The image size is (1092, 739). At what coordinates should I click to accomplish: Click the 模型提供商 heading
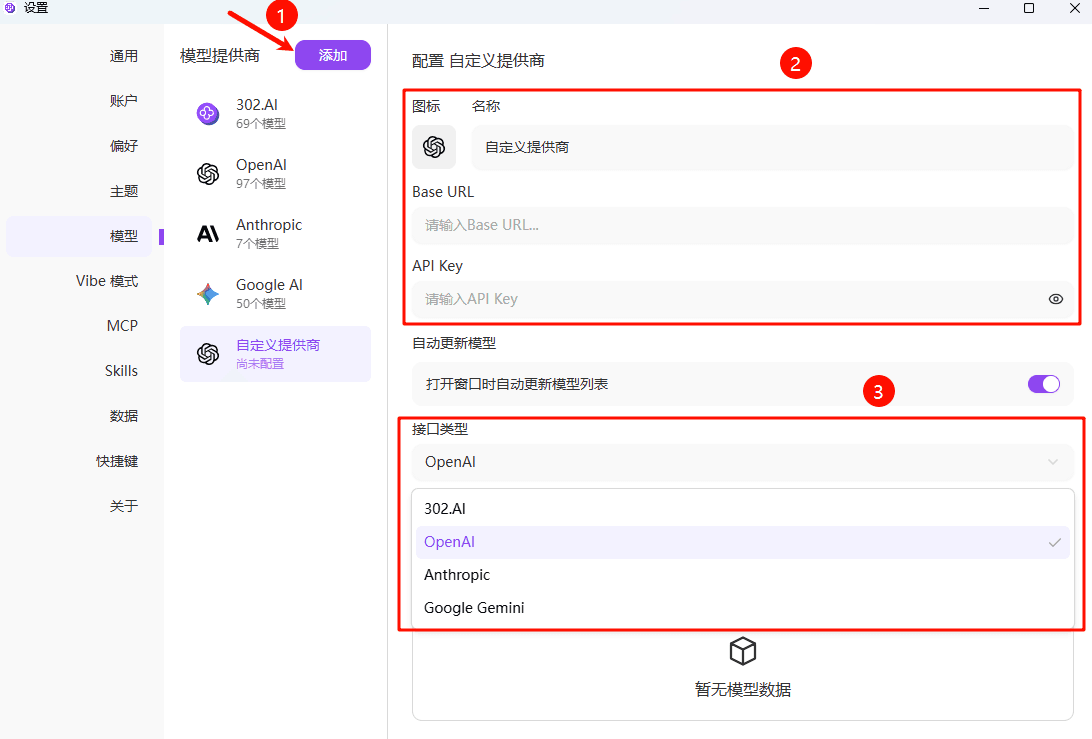click(219, 56)
